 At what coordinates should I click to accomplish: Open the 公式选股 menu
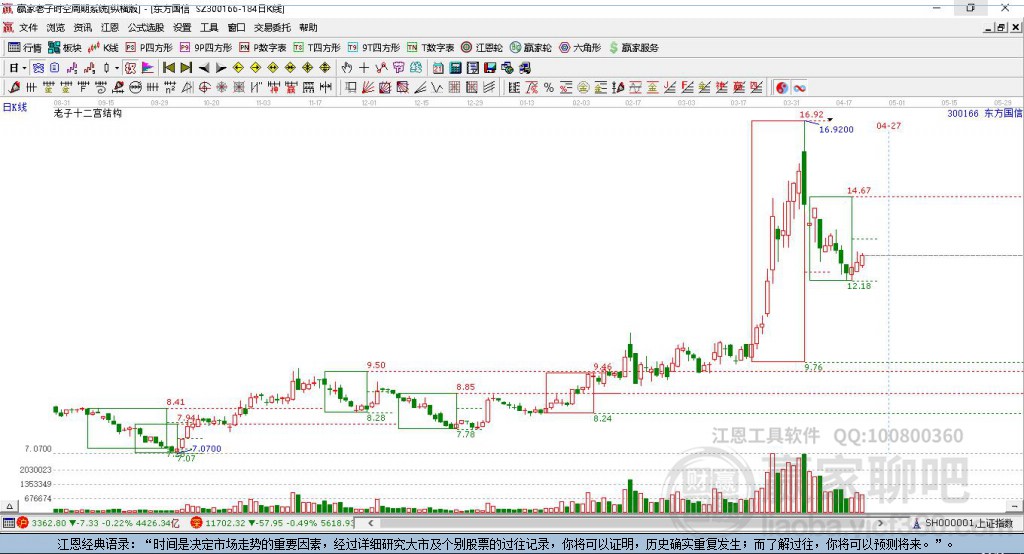click(146, 27)
